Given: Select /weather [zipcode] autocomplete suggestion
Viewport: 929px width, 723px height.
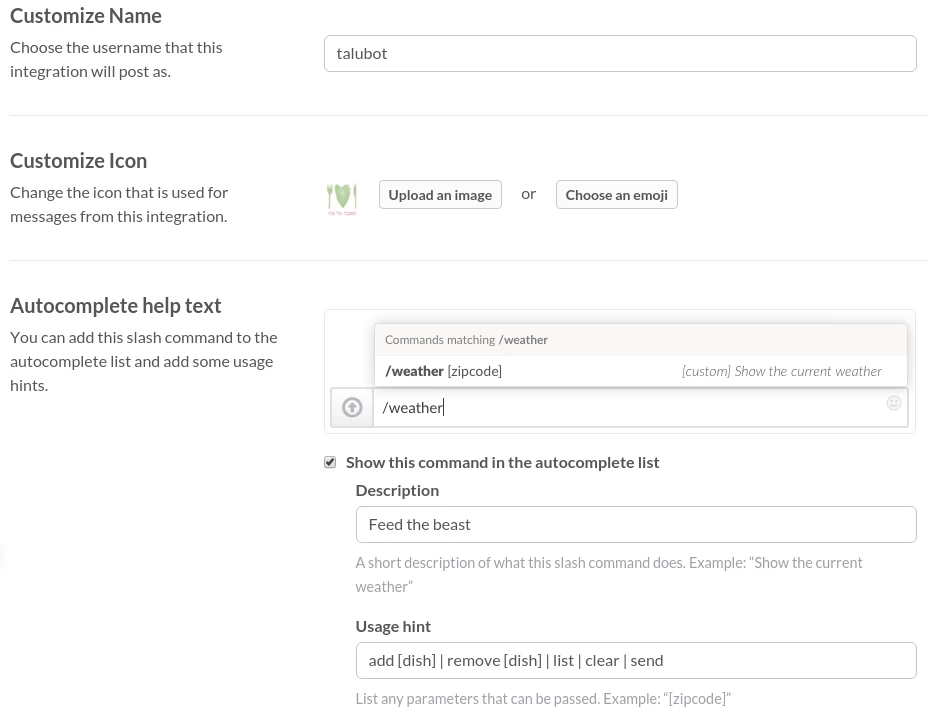Looking at the screenshot, I should pos(640,371).
